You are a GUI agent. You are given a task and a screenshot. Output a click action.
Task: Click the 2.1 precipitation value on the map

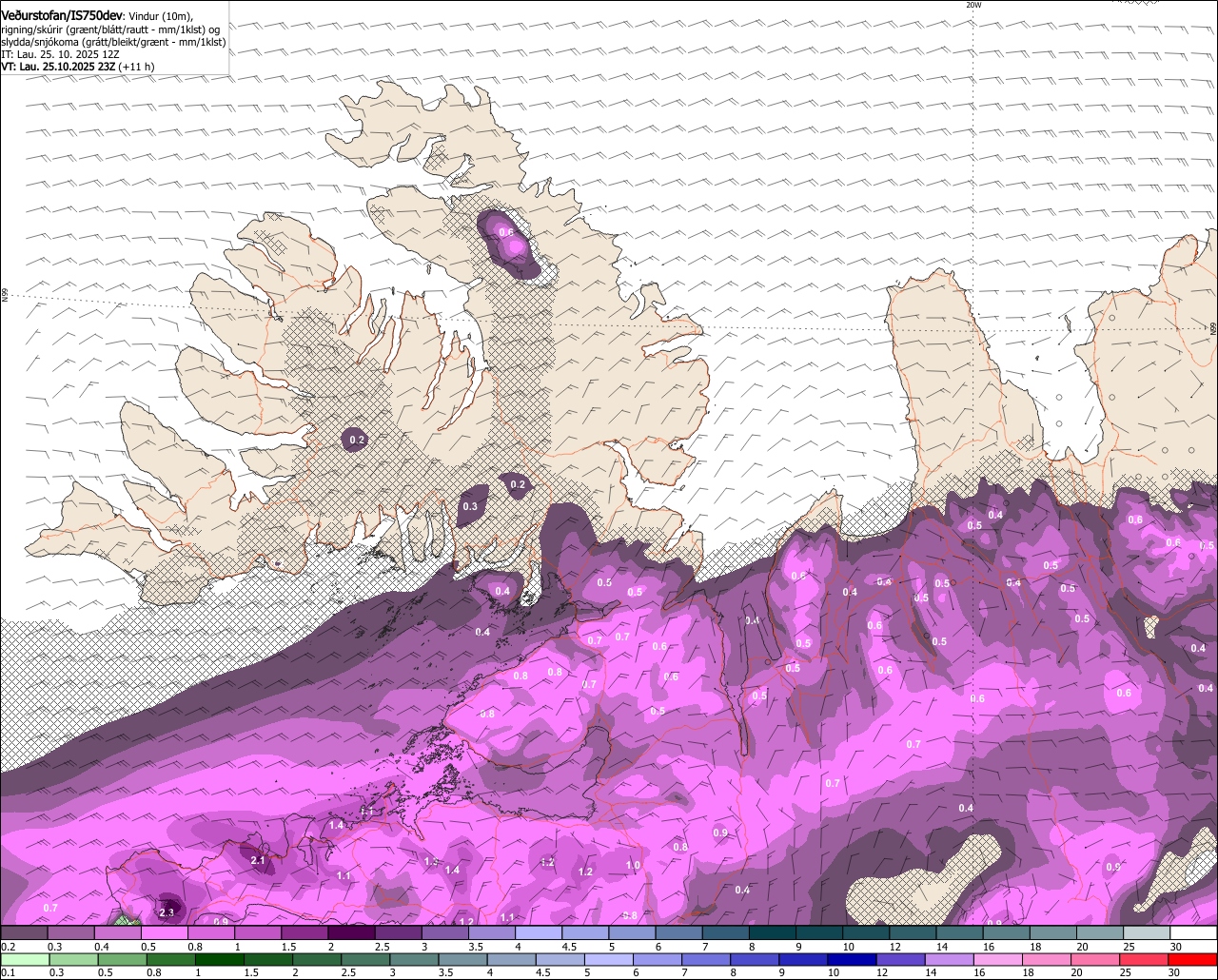258,860
